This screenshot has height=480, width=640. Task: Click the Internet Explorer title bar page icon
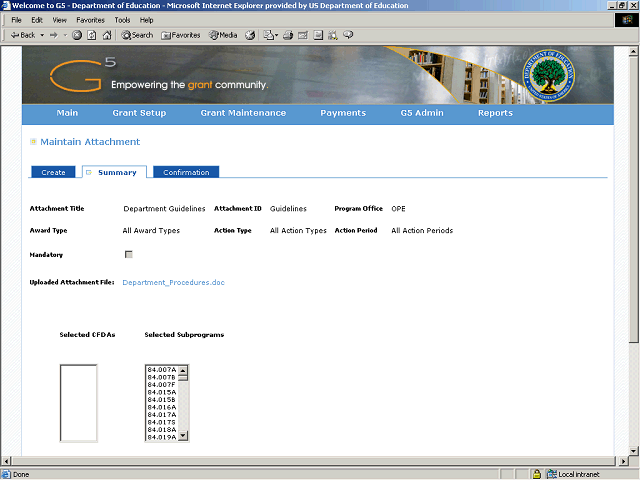pyautogui.click(x=6, y=5)
